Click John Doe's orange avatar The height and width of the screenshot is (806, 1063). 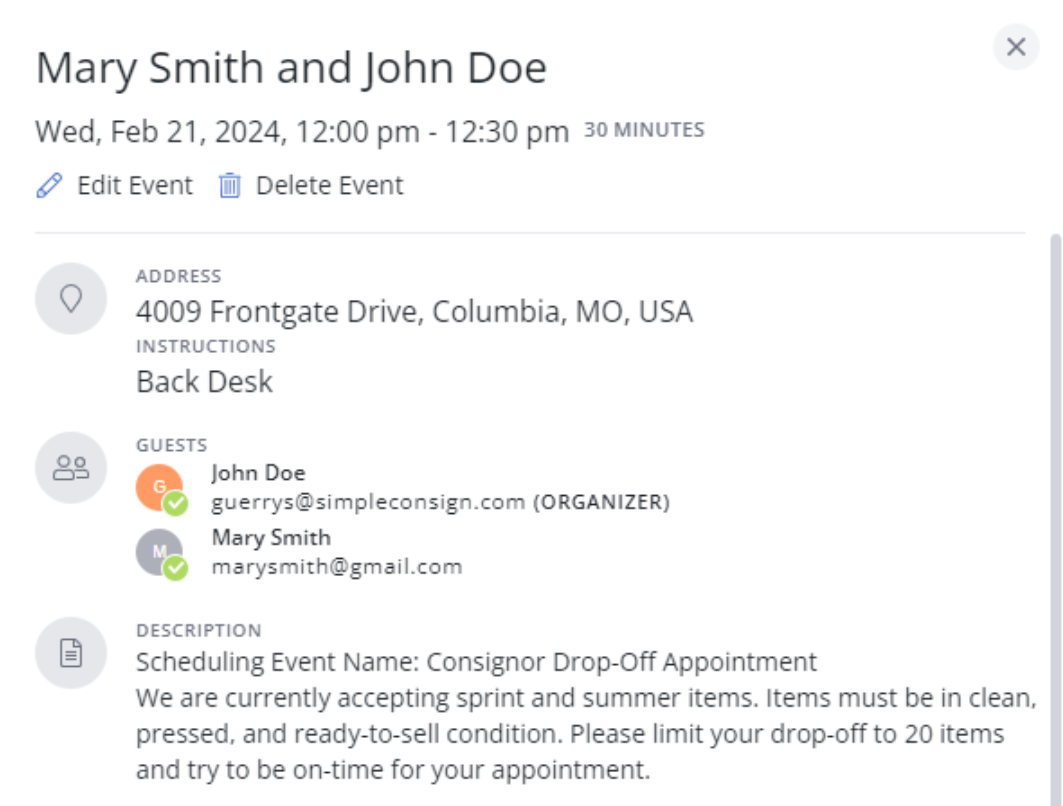point(159,487)
